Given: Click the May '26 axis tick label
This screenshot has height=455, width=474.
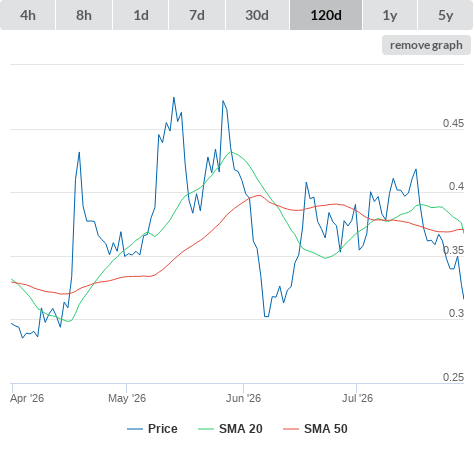Looking at the screenshot, I should pos(127,398).
